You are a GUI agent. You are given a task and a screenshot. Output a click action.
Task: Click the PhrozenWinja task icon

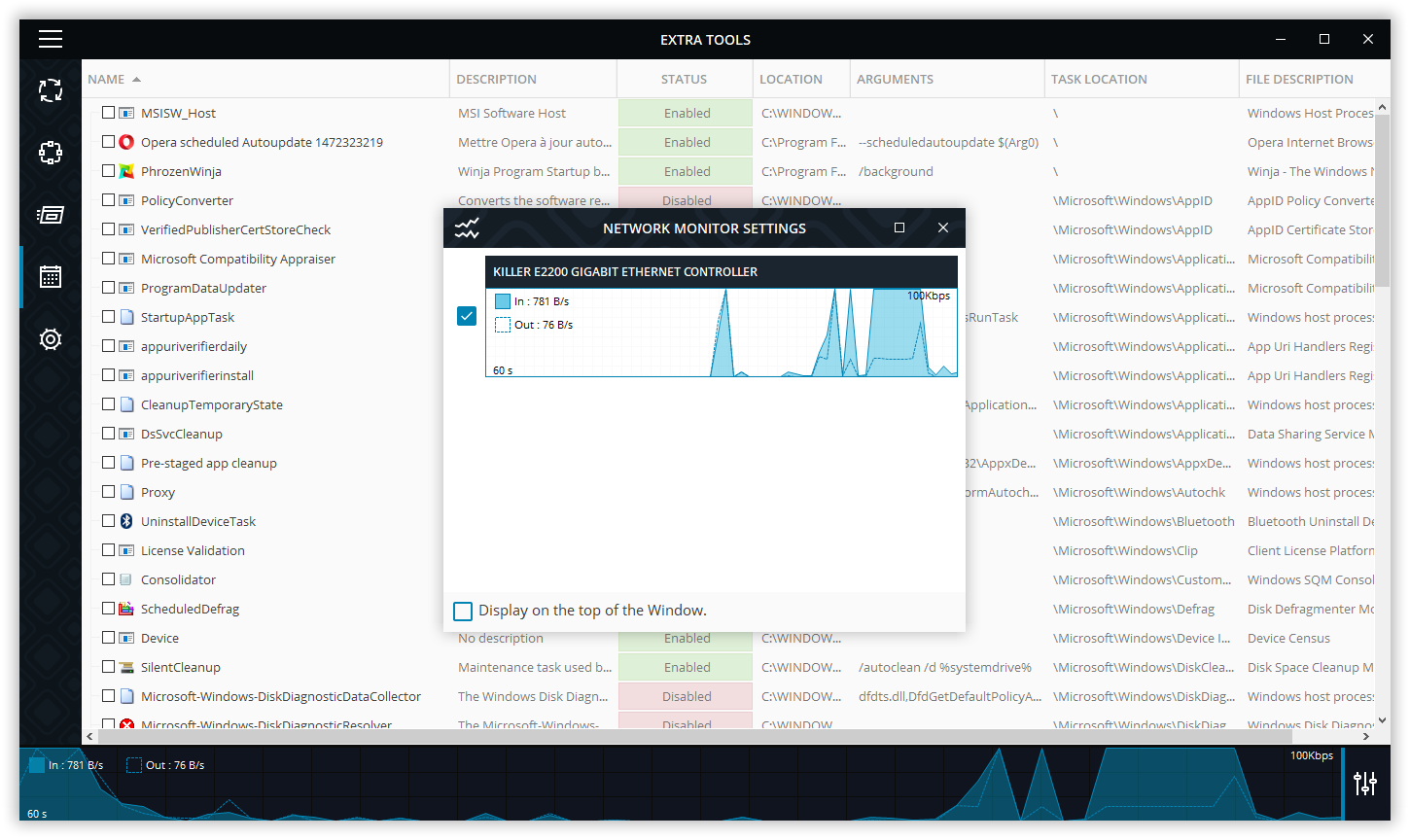(126, 171)
